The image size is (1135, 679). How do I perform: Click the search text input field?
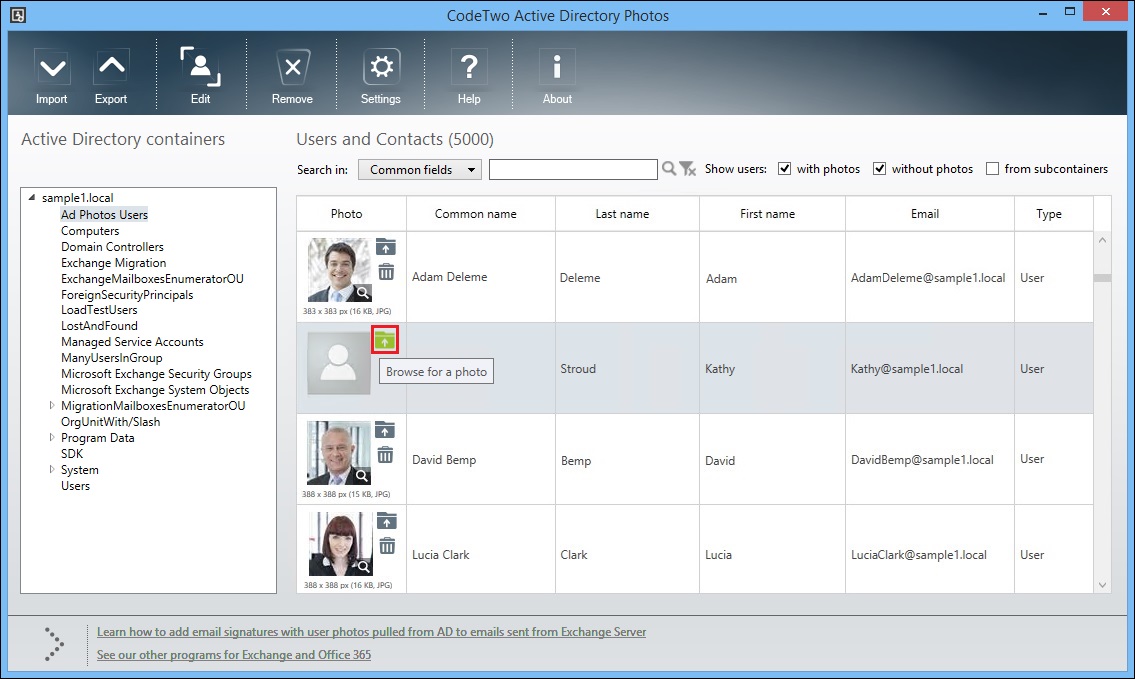[573, 169]
